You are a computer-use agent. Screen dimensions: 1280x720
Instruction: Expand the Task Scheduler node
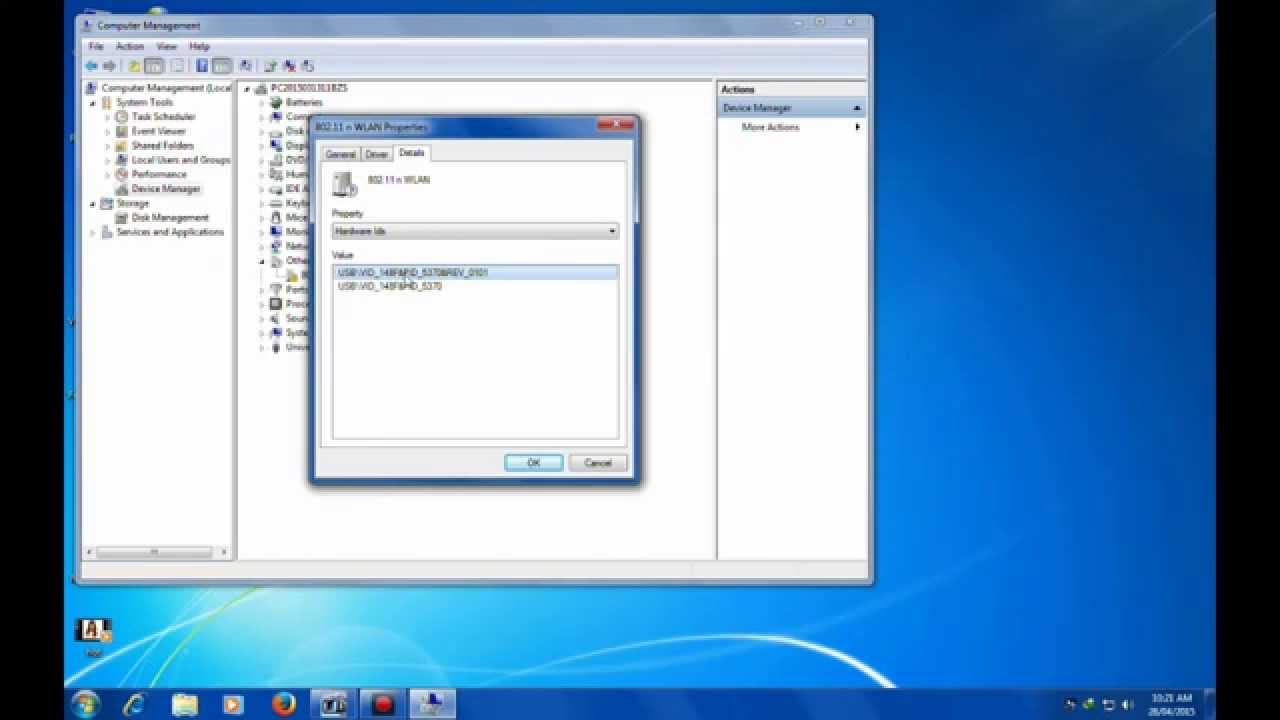(108, 117)
